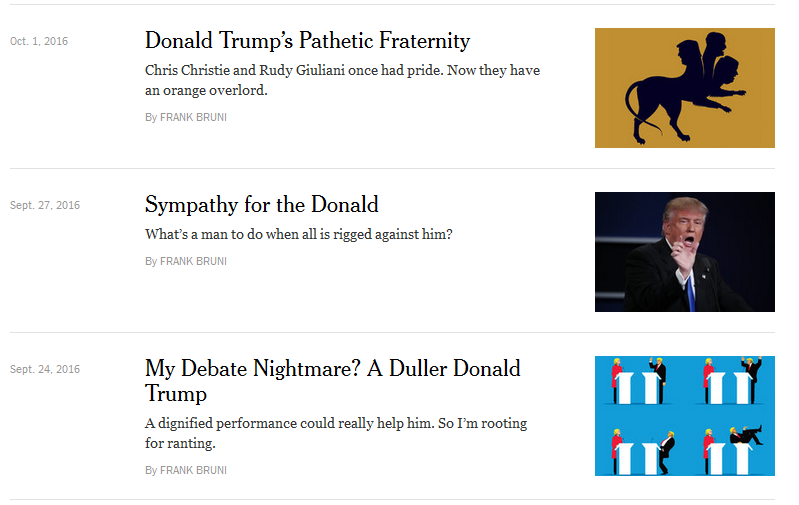Open 'Donald Trump's Pathetic Fraternity' headline

coord(307,41)
